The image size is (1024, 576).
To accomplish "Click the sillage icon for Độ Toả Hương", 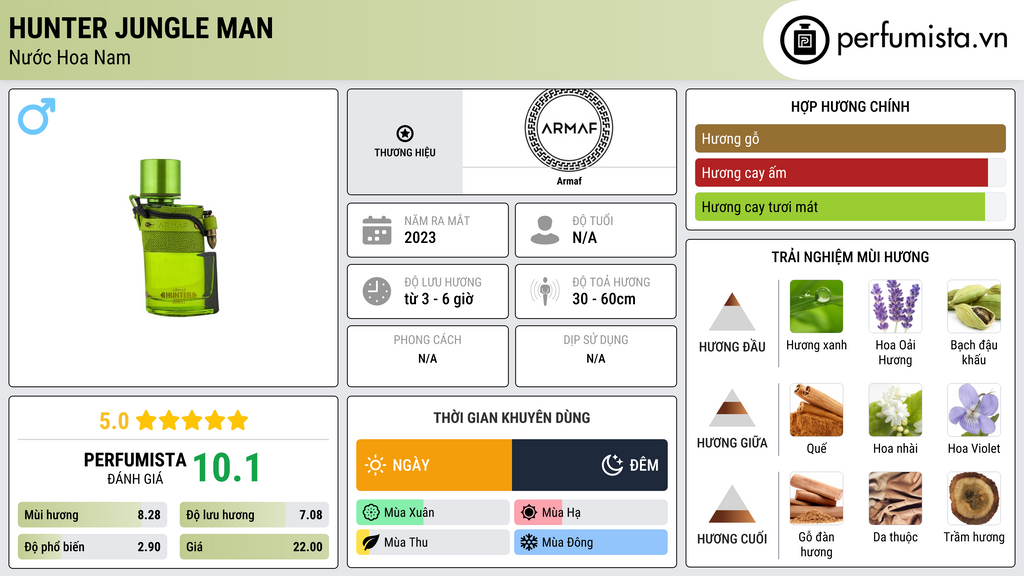I will pyautogui.click(x=545, y=291).
